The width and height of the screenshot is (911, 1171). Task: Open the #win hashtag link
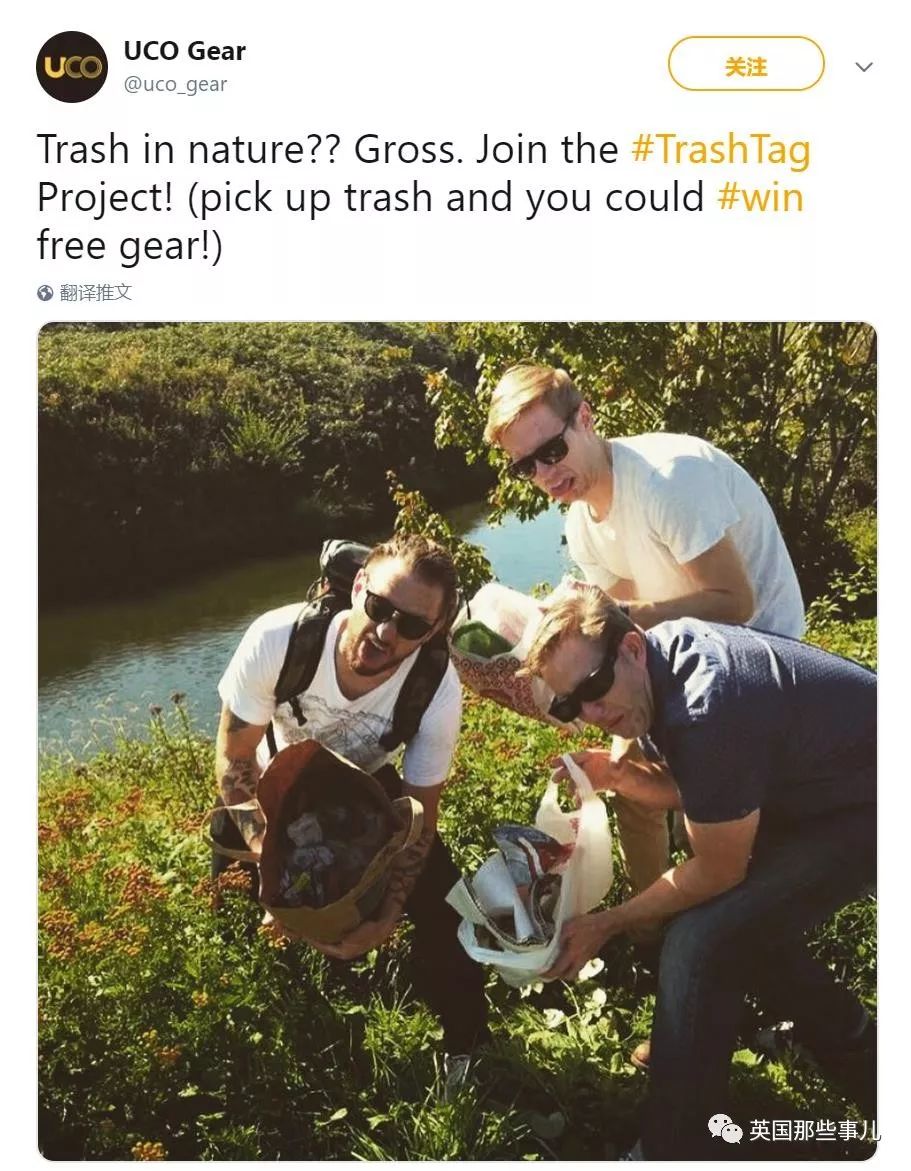760,197
